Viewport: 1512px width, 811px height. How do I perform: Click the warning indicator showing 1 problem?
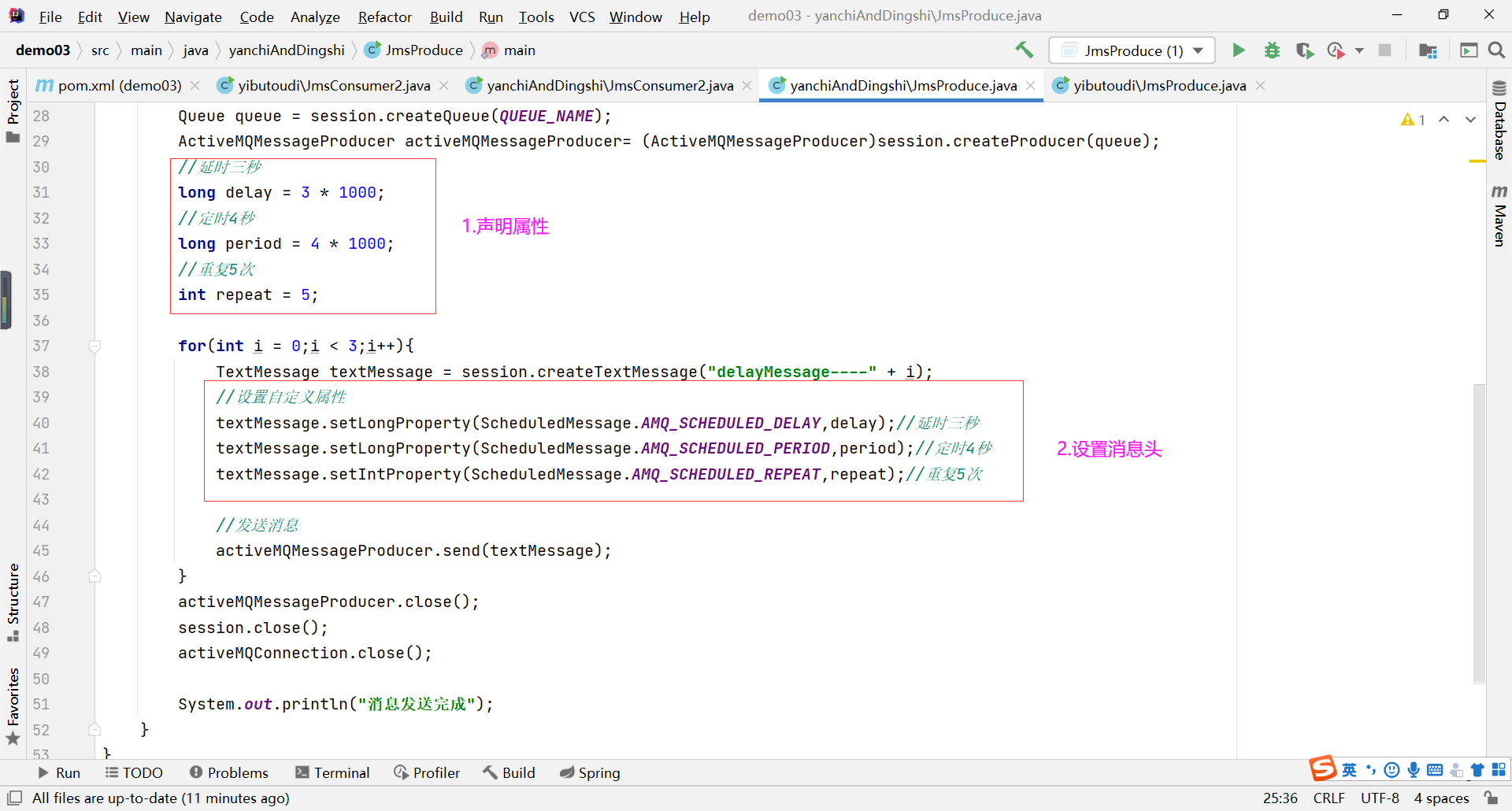pos(1414,120)
